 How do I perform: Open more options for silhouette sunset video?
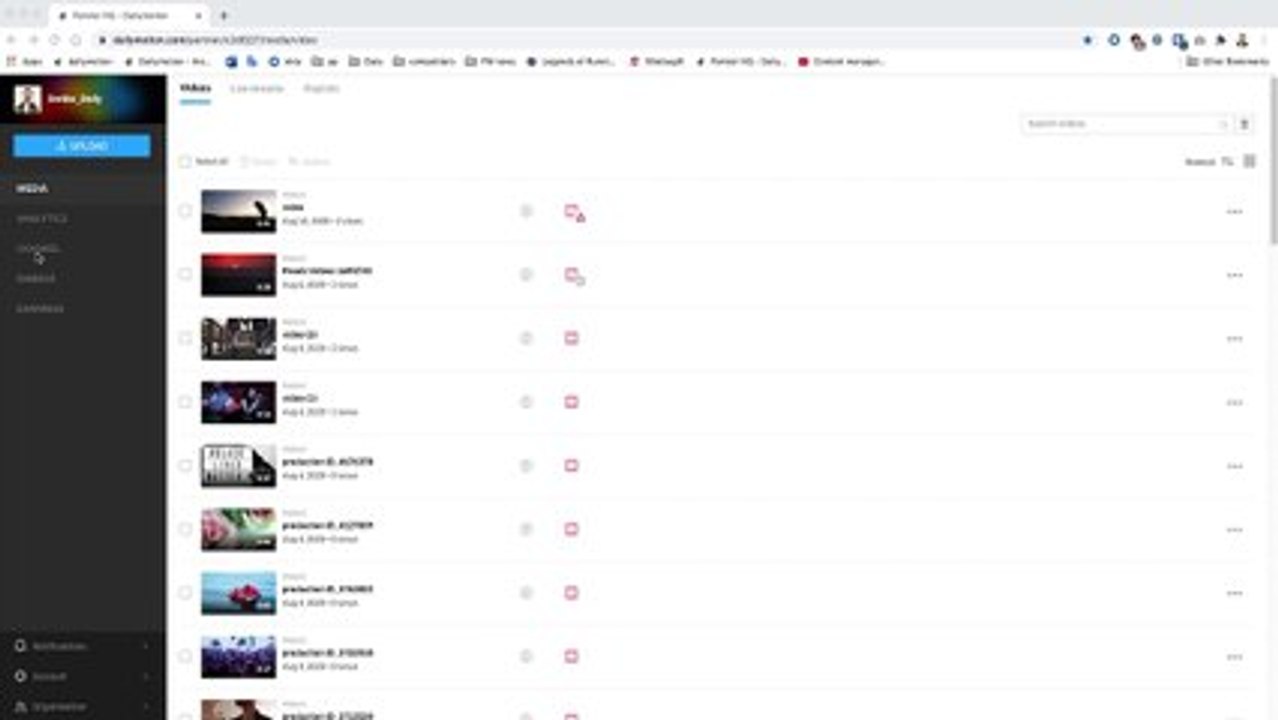(x=1234, y=212)
